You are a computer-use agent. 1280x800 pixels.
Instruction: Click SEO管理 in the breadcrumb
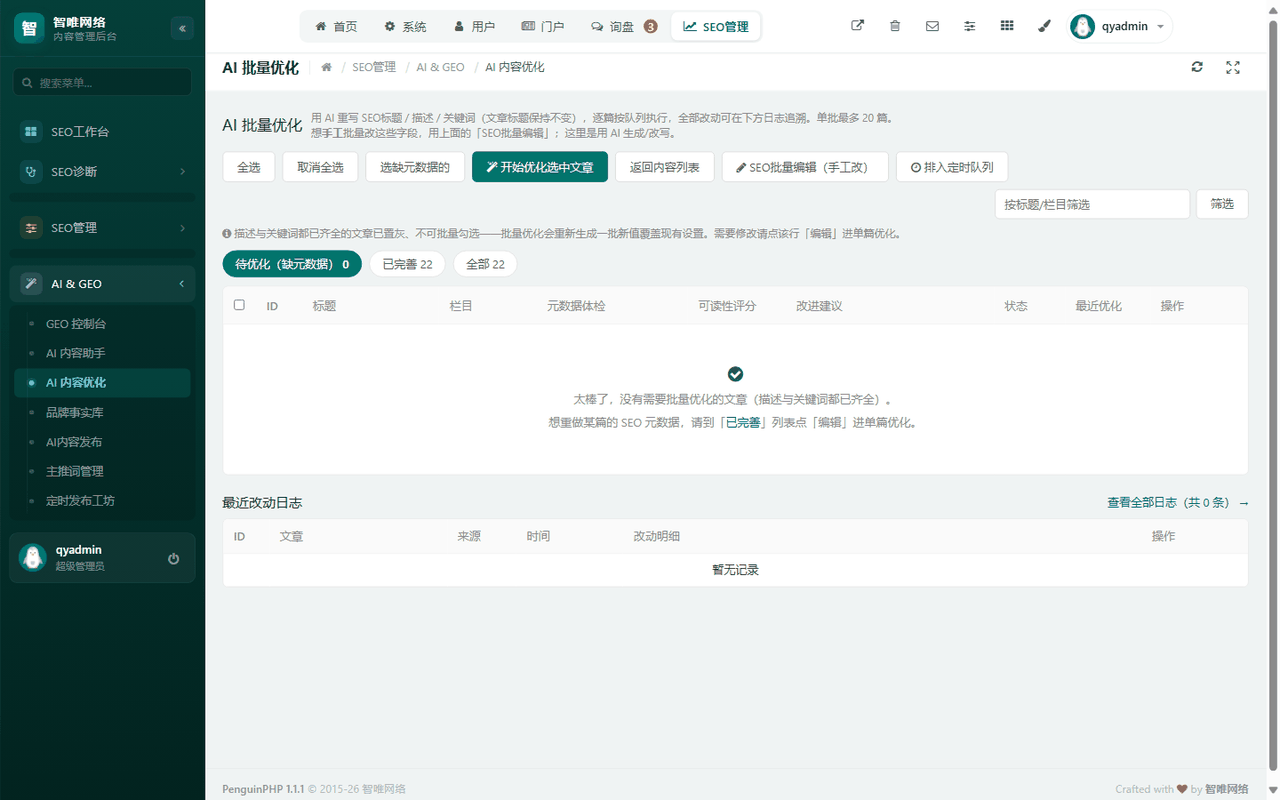(x=374, y=67)
